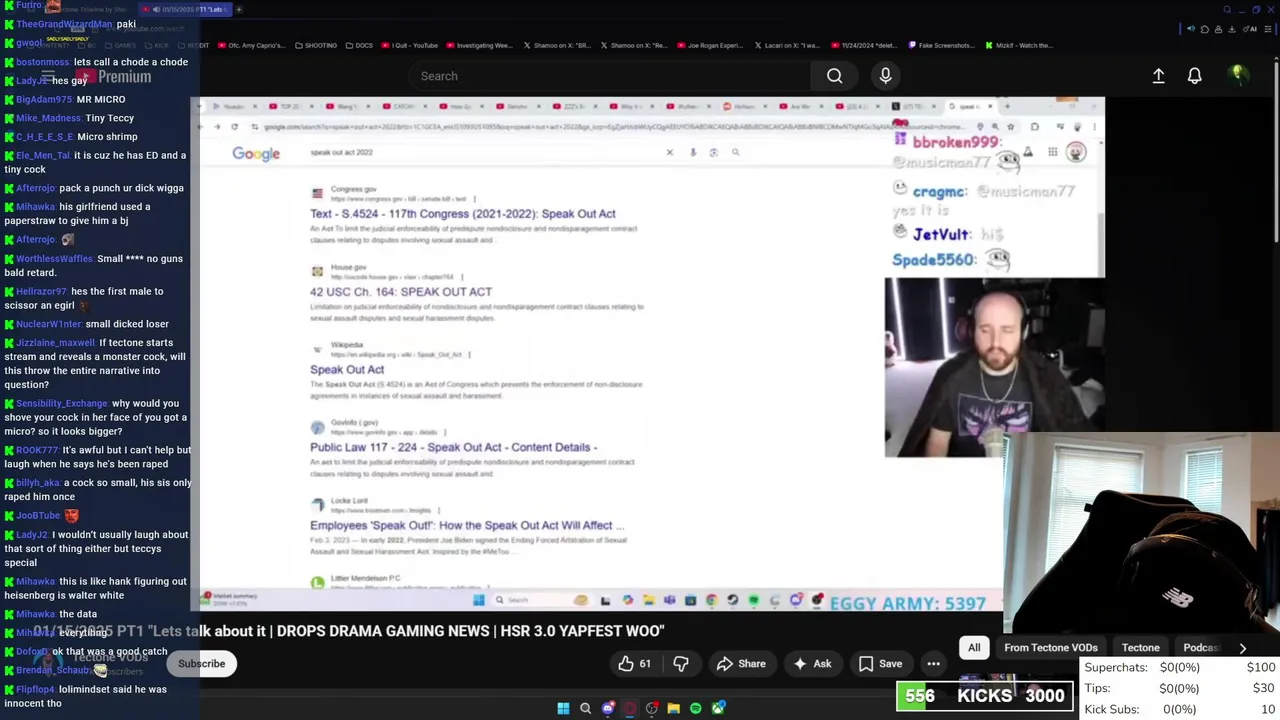Click the Ask button
Image resolution: width=1280 pixels, height=720 pixels.
(811, 664)
